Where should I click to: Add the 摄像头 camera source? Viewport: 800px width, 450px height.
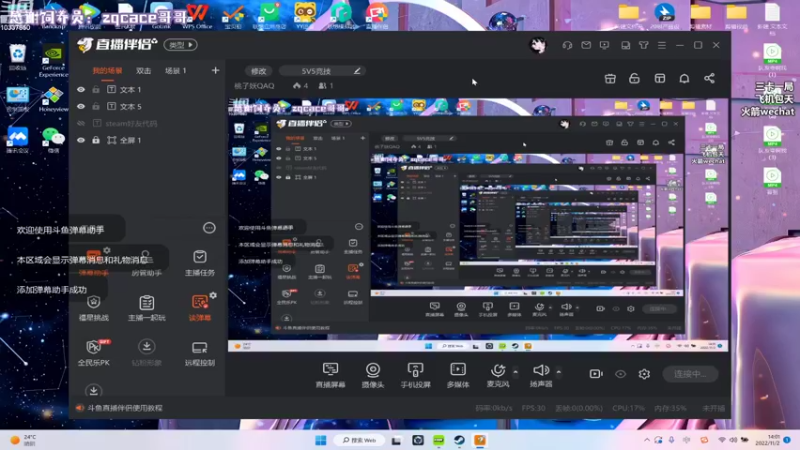pyautogui.click(x=372, y=374)
